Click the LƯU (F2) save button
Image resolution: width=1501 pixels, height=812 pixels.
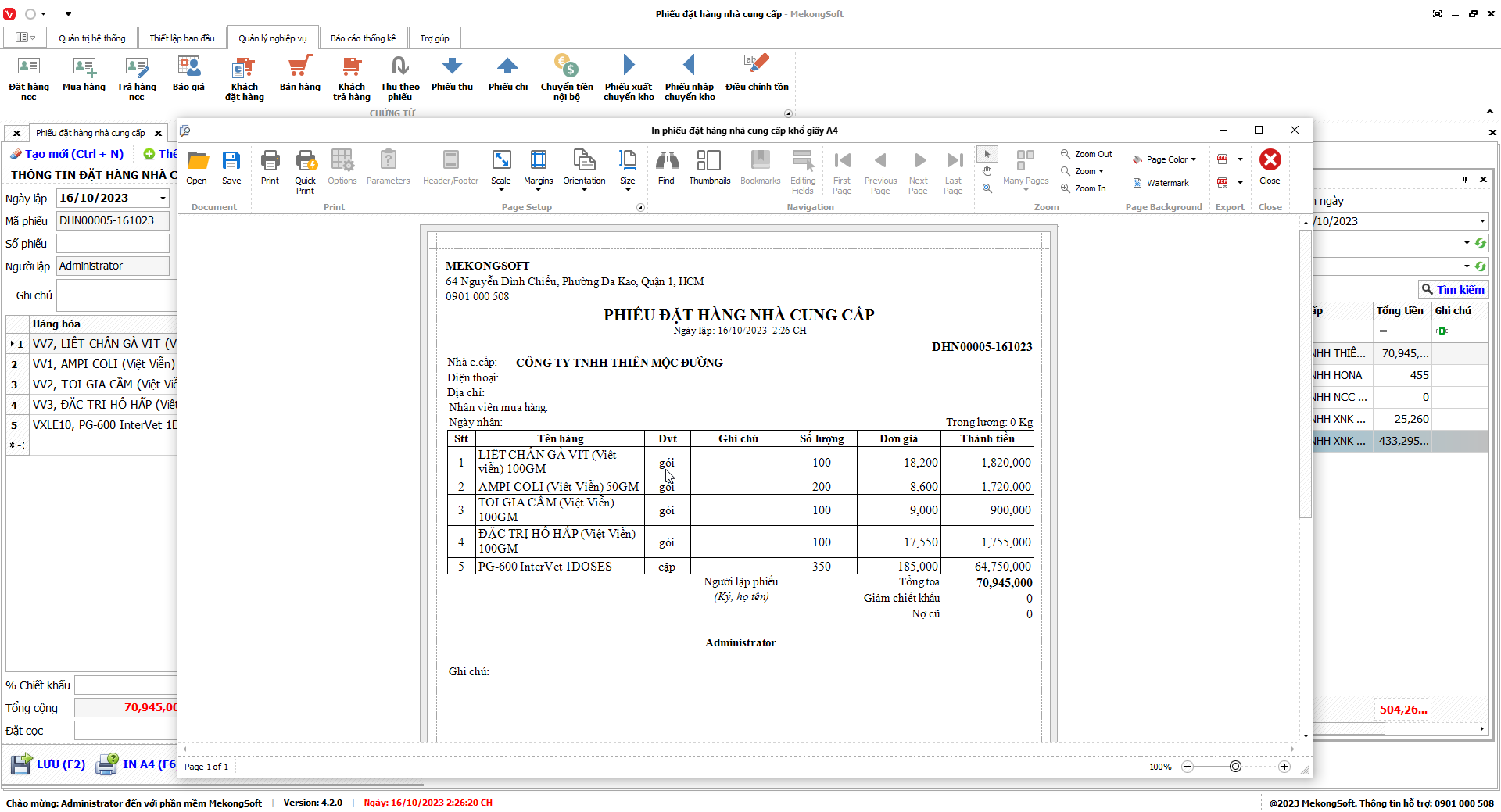(x=48, y=764)
